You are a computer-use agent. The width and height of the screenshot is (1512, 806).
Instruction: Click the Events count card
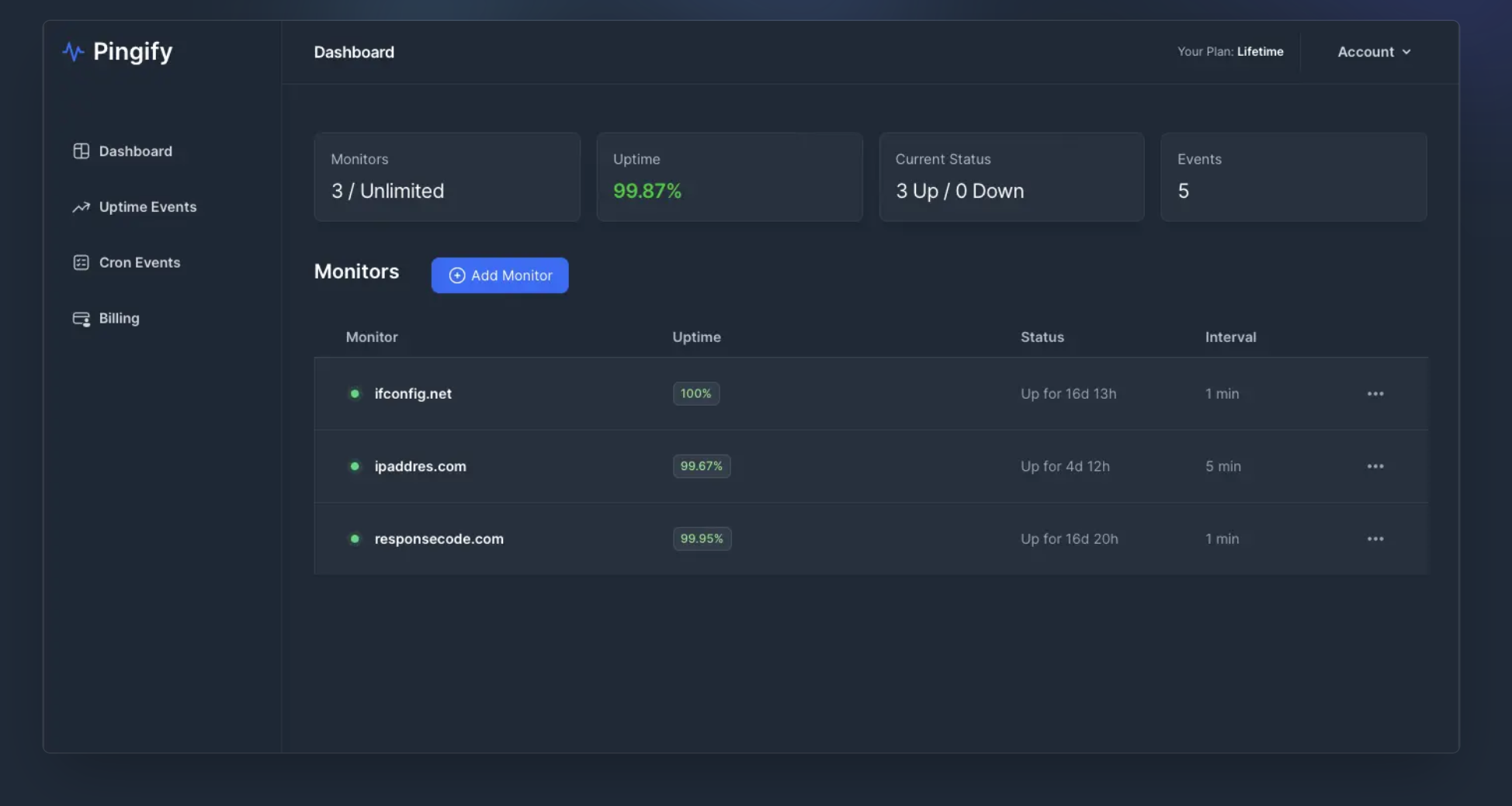[1294, 177]
